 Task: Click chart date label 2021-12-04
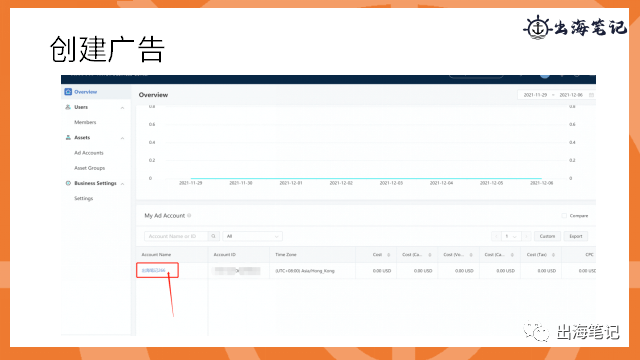[x=441, y=183]
